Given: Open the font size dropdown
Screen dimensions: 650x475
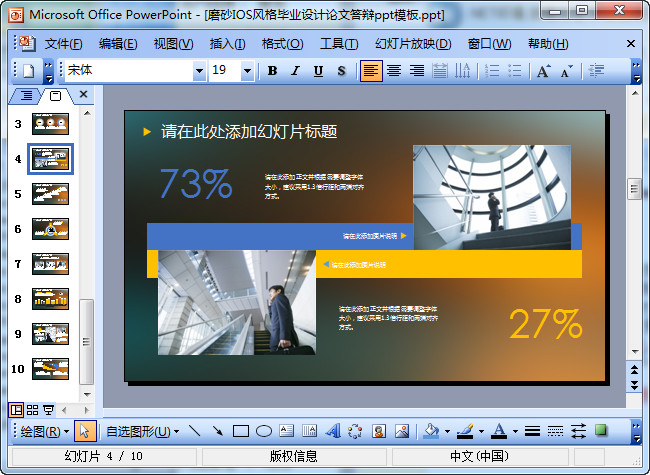Looking at the screenshot, I should click(x=247, y=71).
